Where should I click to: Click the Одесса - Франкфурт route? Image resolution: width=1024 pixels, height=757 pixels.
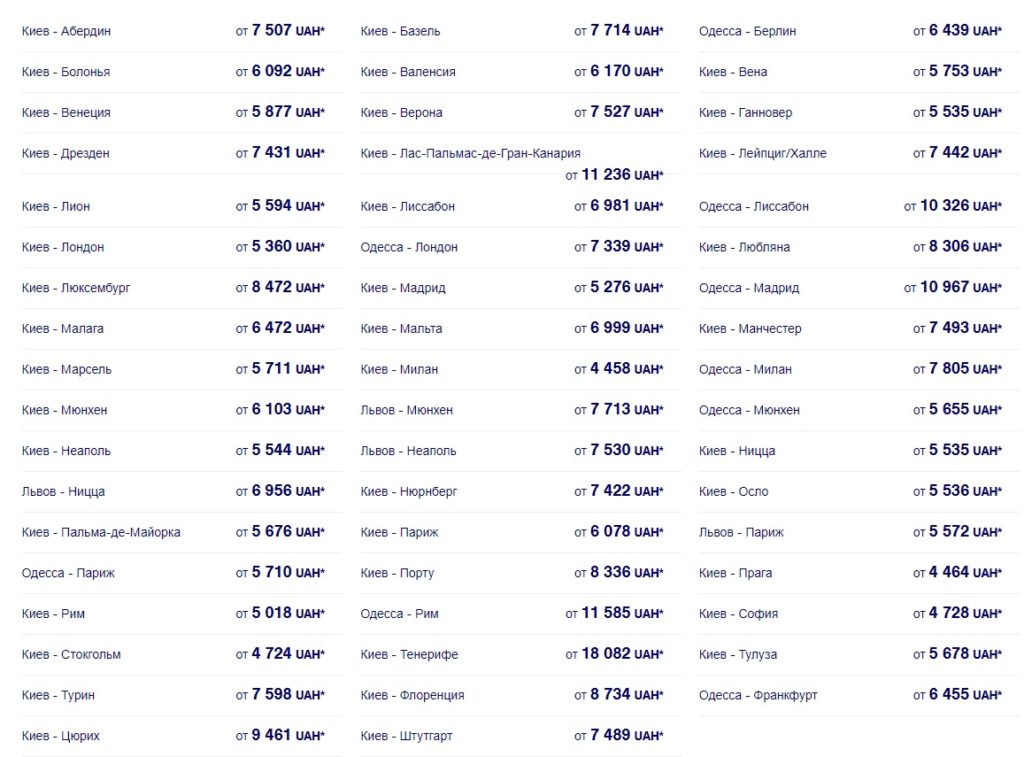[758, 696]
